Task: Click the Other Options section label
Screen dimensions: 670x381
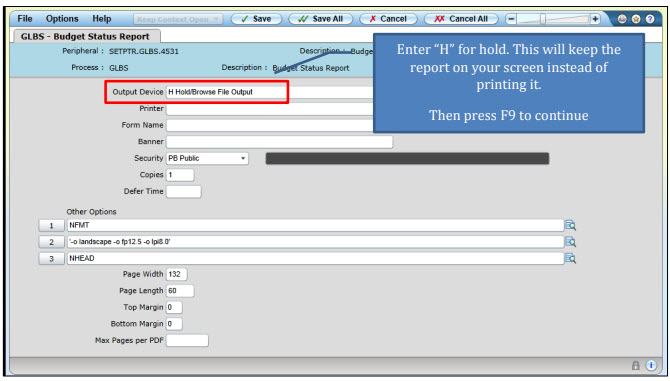Action: coord(91,211)
